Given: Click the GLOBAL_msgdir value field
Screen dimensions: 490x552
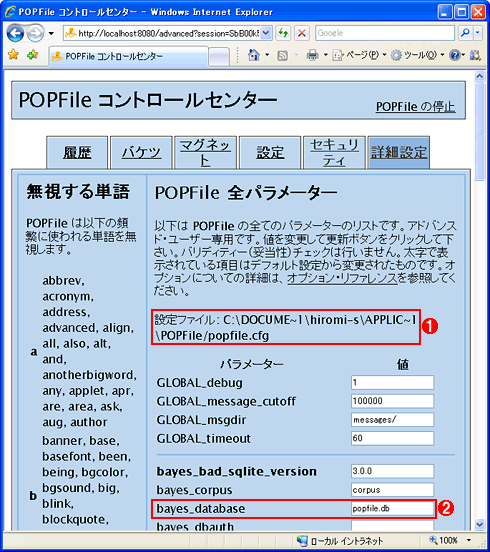Looking at the screenshot, I should tap(392, 420).
